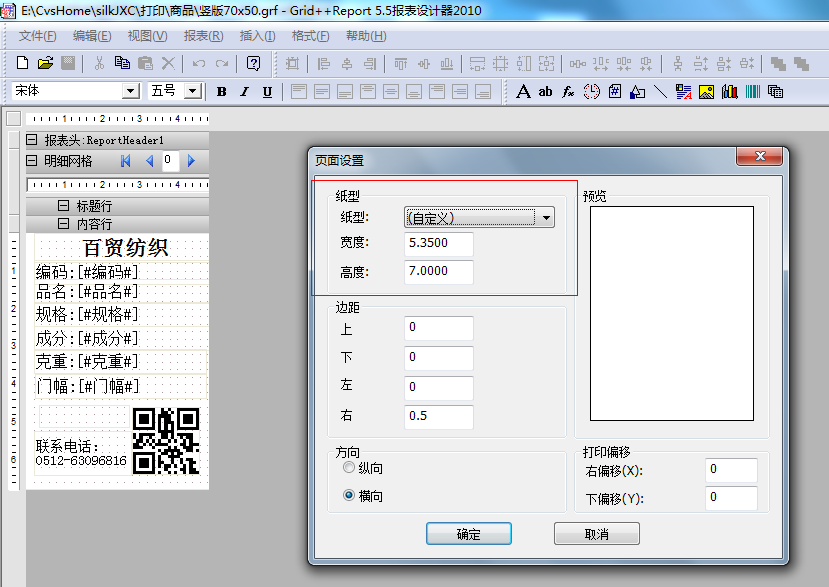Open a file with the folder icon

coord(45,63)
